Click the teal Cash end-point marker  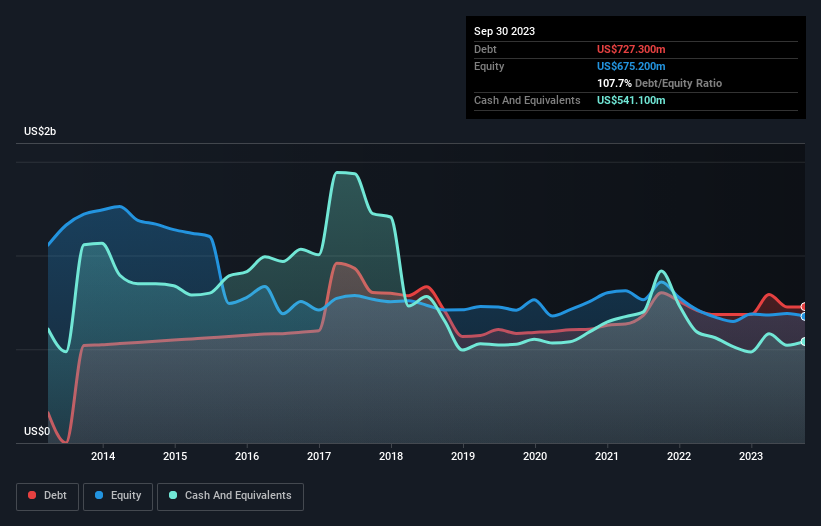[804, 342]
